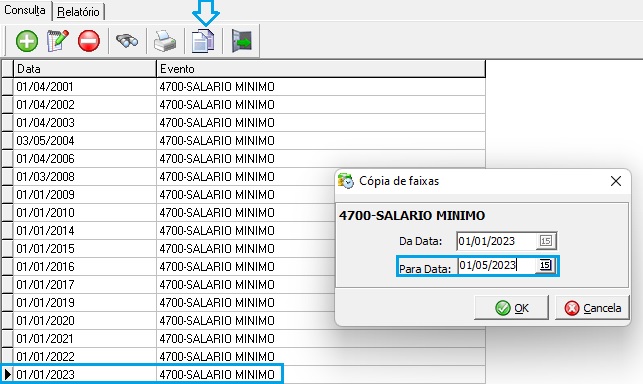643x384 pixels.
Task: Switch to the Consulta tab
Action: (x=25, y=10)
